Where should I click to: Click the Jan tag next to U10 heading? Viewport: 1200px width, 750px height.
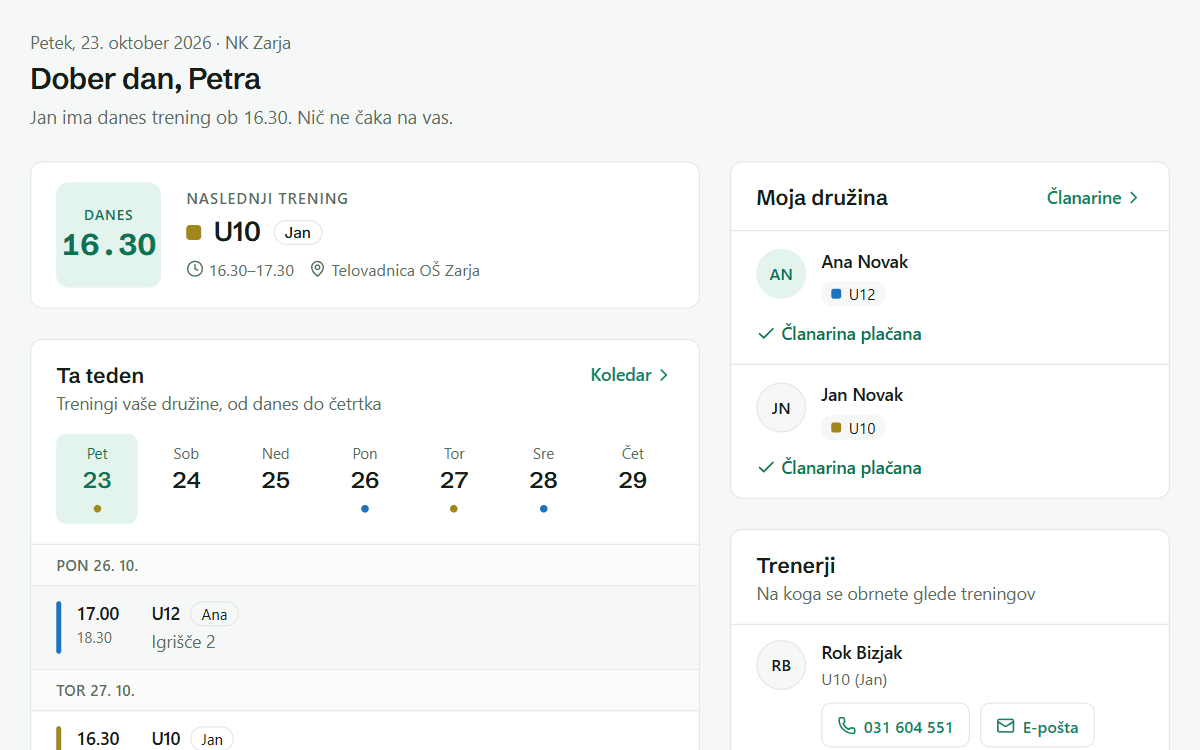click(298, 233)
